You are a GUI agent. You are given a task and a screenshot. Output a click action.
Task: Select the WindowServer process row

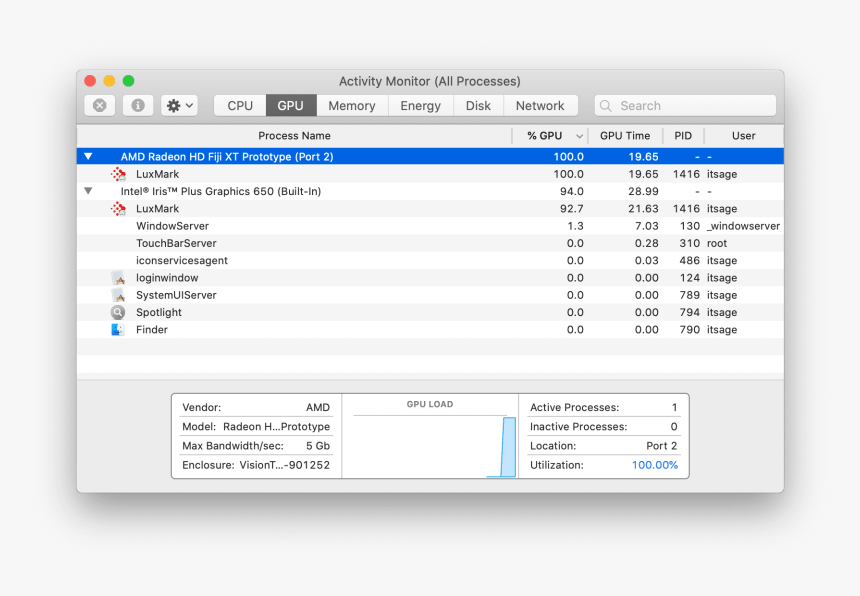(430, 226)
